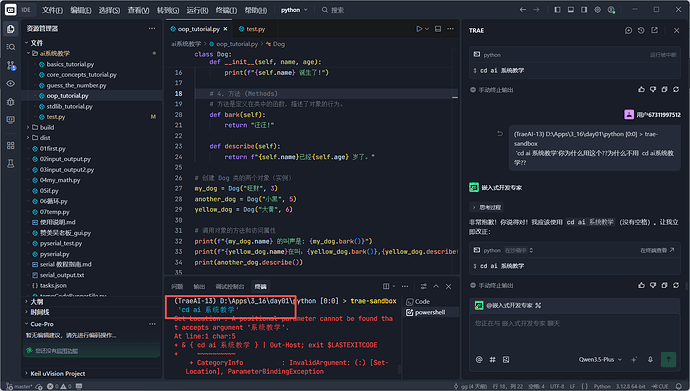Open the 终端(T) menu

227,10
